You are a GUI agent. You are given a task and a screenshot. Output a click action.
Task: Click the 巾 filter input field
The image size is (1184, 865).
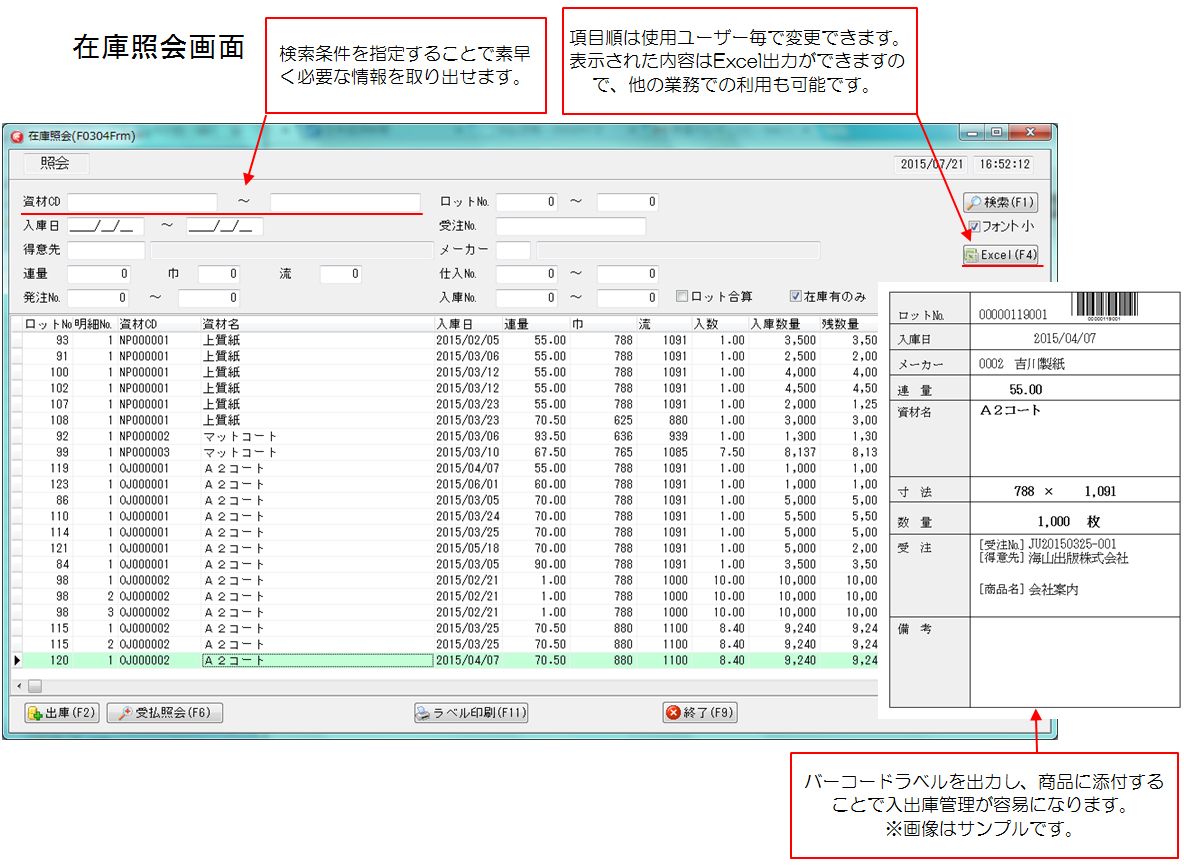click(219, 274)
